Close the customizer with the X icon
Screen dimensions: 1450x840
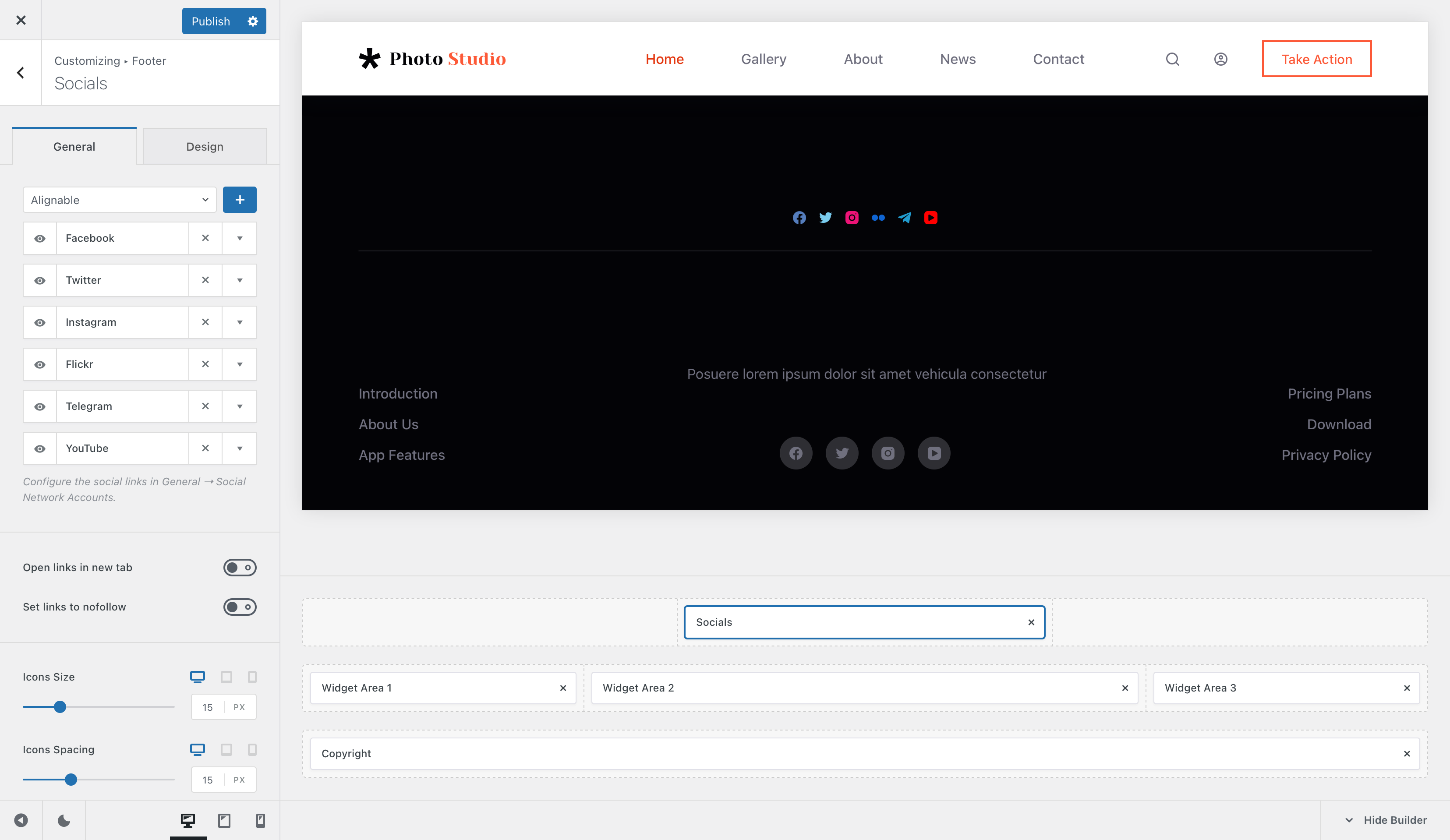point(21,20)
